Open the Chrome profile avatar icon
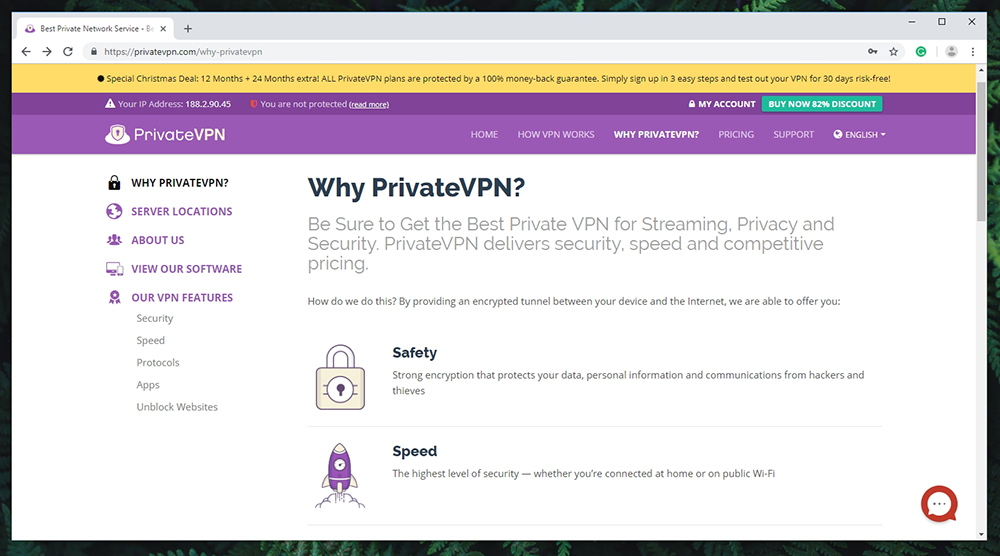1000x556 pixels. tap(951, 52)
